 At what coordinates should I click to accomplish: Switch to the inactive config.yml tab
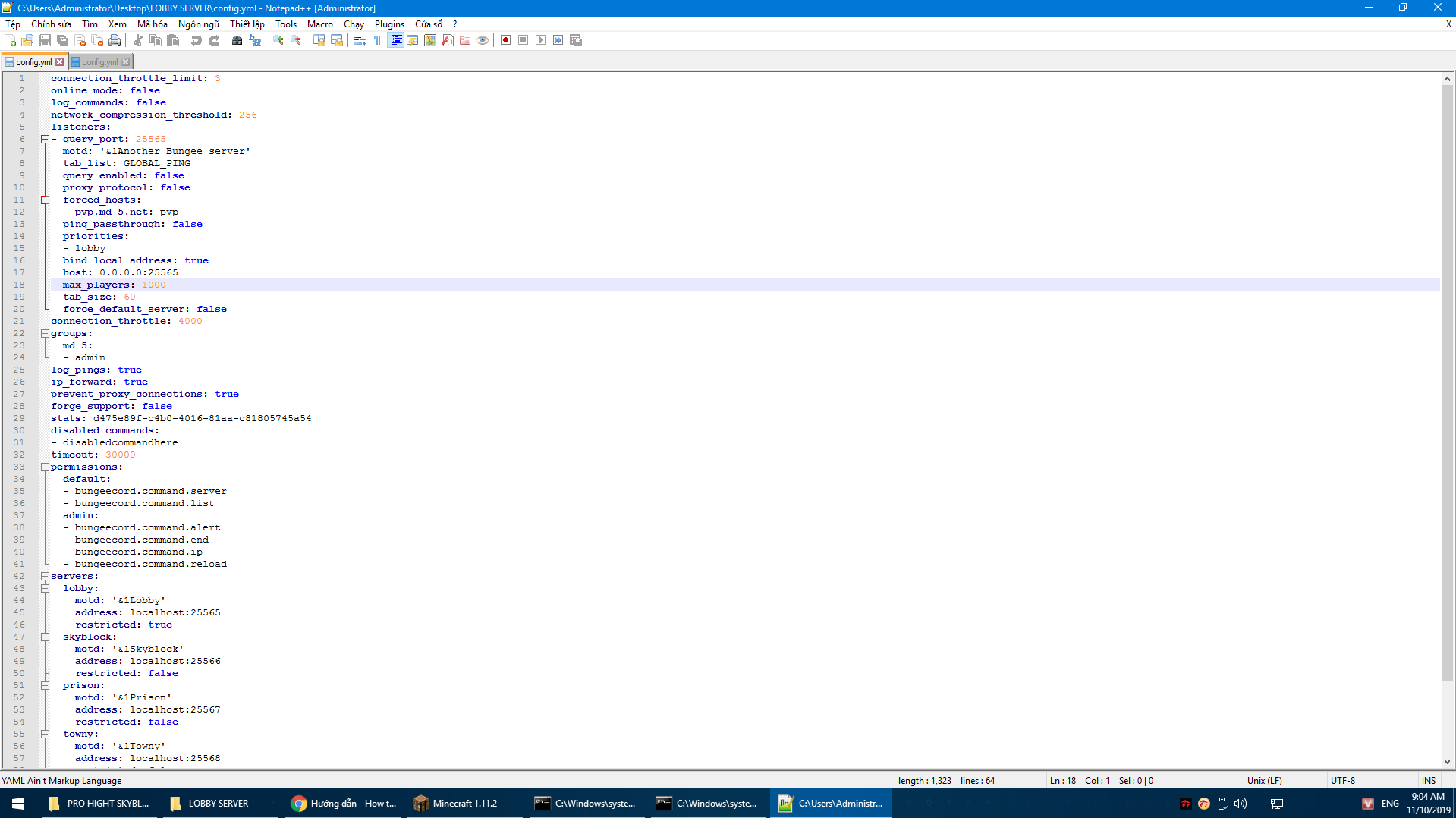coord(99,62)
